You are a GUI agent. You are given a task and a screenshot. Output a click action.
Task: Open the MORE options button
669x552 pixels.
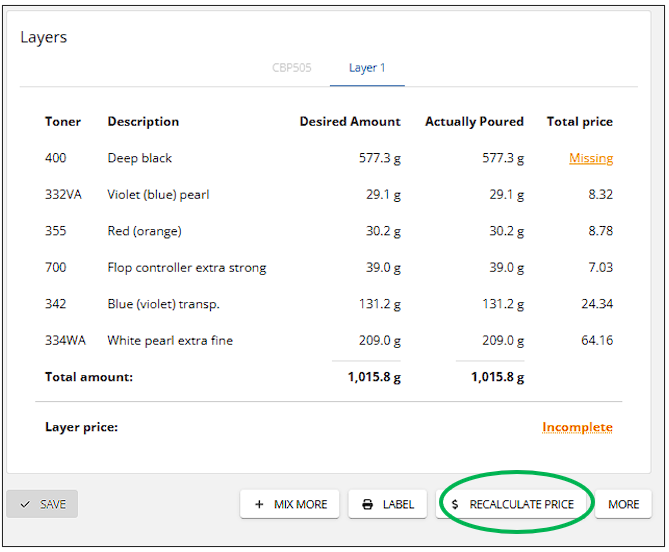point(623,504)
